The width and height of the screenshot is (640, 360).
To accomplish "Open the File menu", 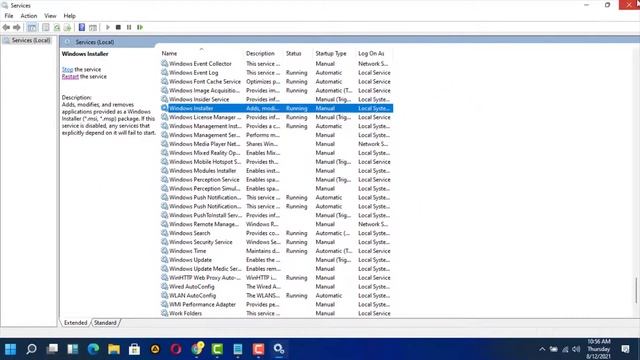I will (x=9, y=16).
